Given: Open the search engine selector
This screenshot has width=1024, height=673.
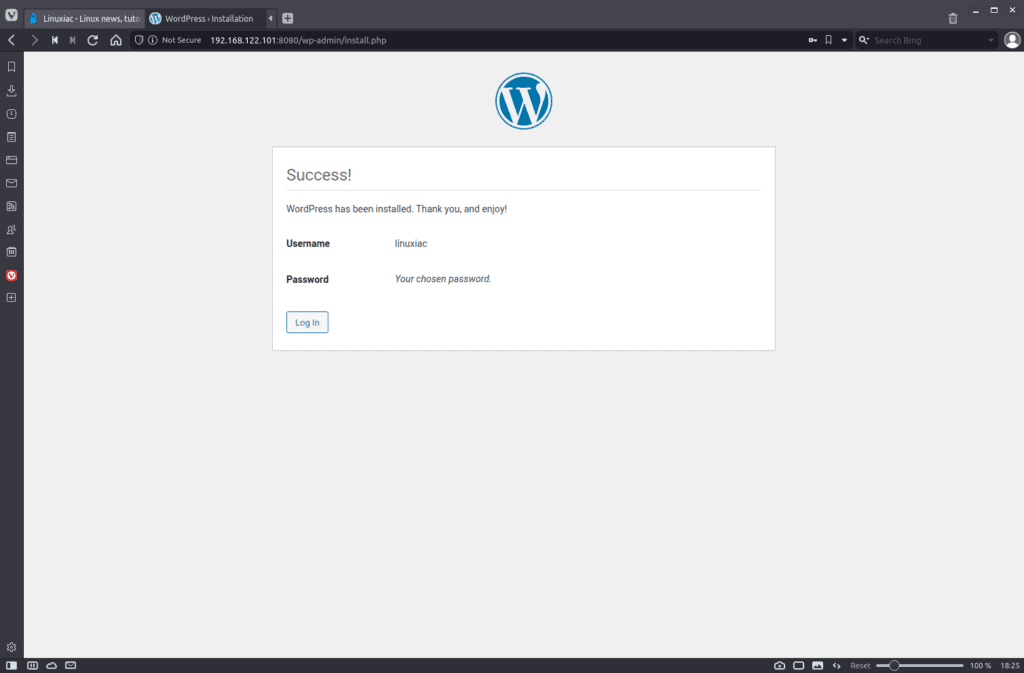Looking at the screenshot, I should point(864,40).
